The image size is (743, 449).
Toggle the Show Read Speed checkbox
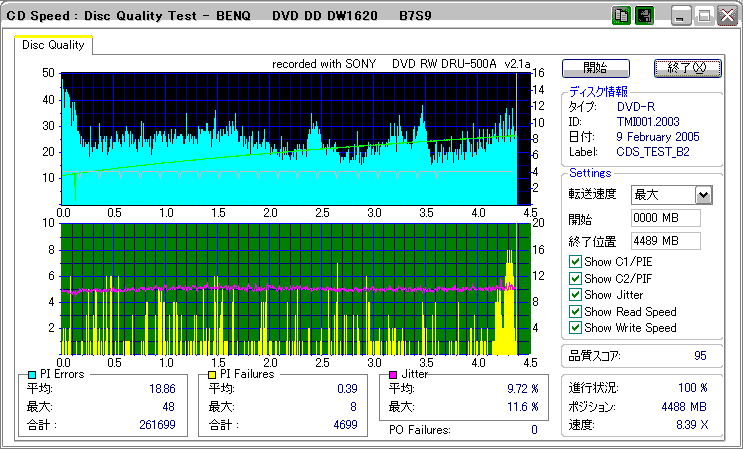(x=575, y=311)
